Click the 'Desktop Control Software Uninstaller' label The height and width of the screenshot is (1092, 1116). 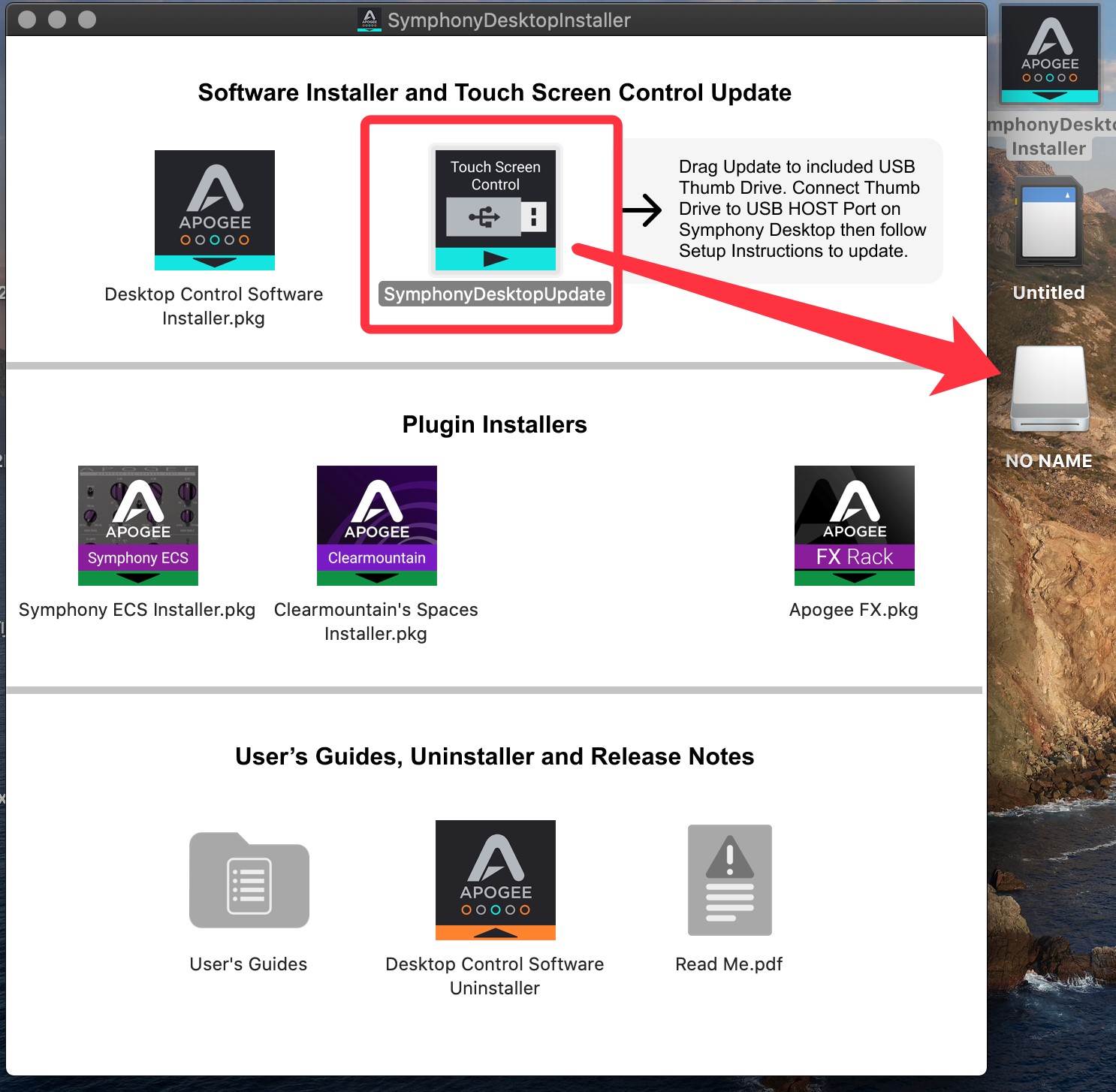click(495, 976)
